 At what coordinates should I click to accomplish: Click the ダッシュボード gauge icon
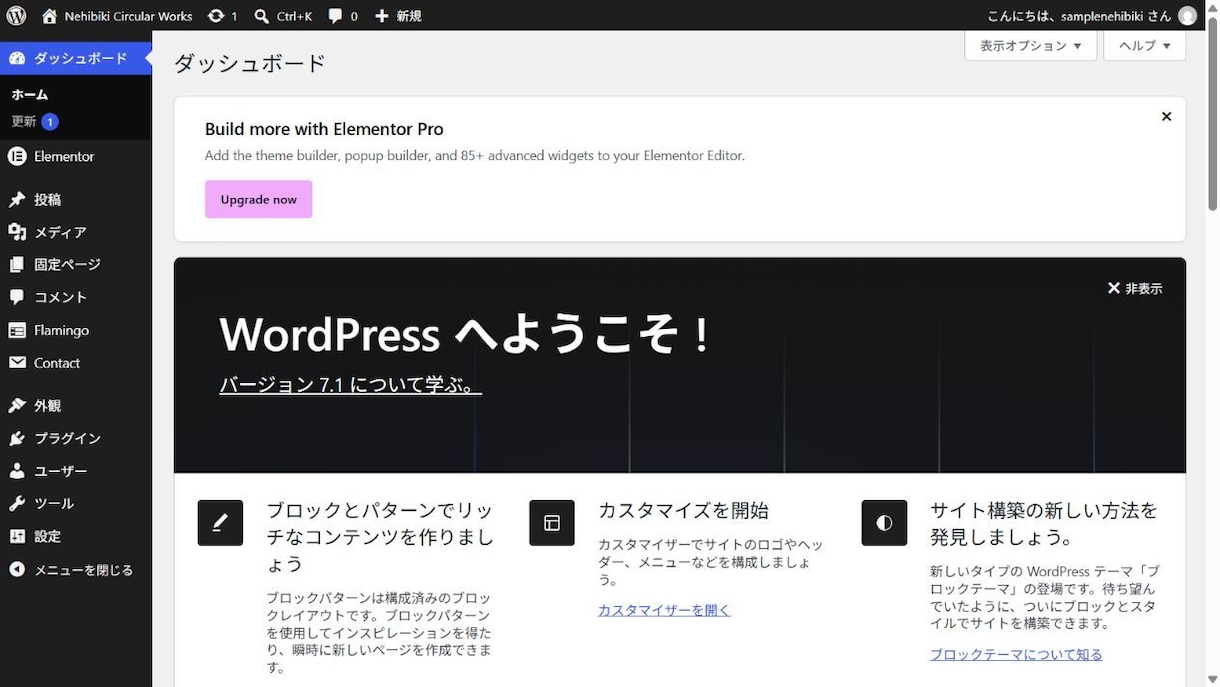17,58
